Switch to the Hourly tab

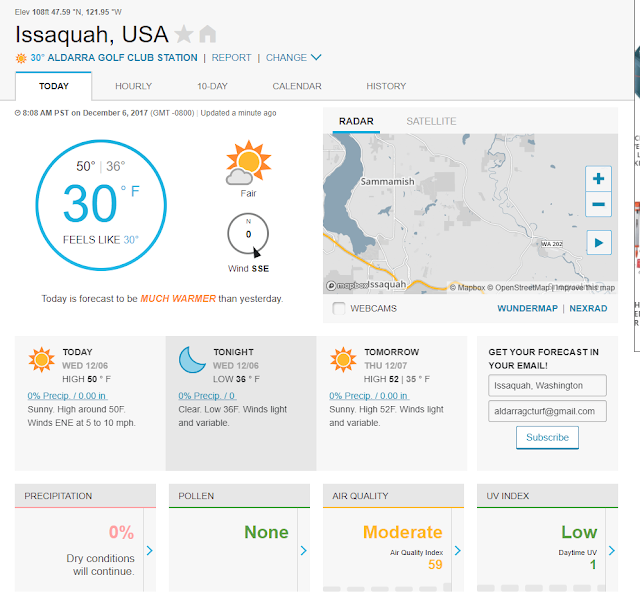click(x=133, y=86)
